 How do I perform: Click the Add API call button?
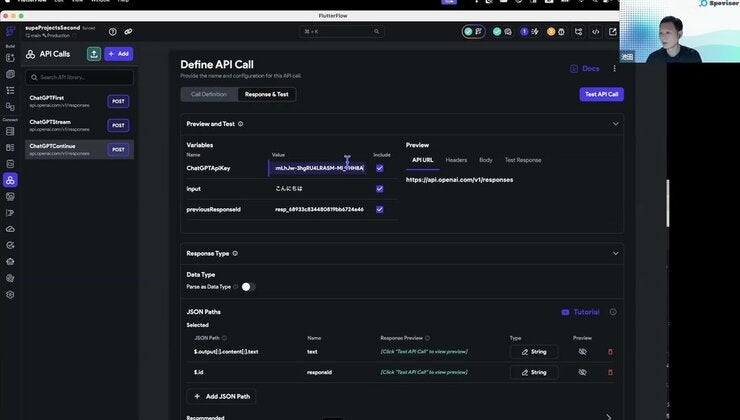[118, 54]
